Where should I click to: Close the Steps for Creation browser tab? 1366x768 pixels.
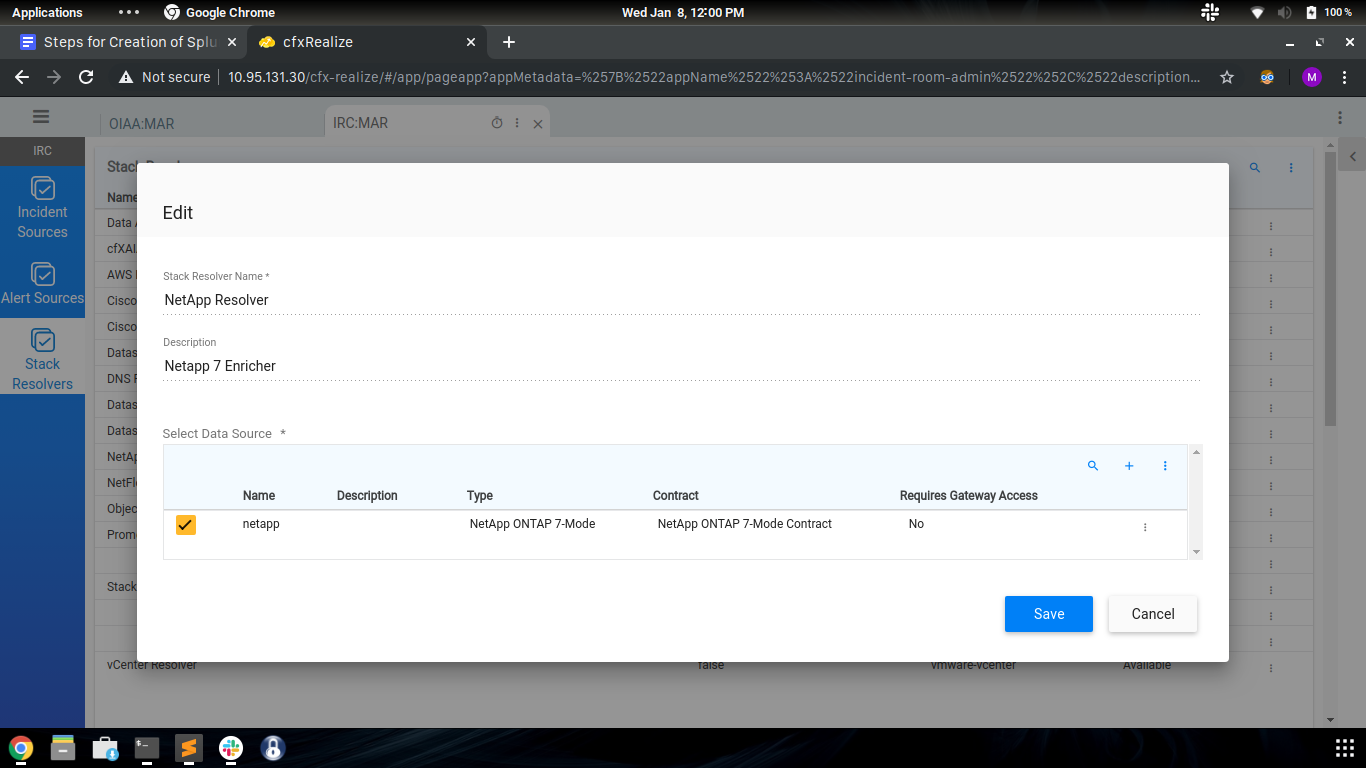coord(232,42)
